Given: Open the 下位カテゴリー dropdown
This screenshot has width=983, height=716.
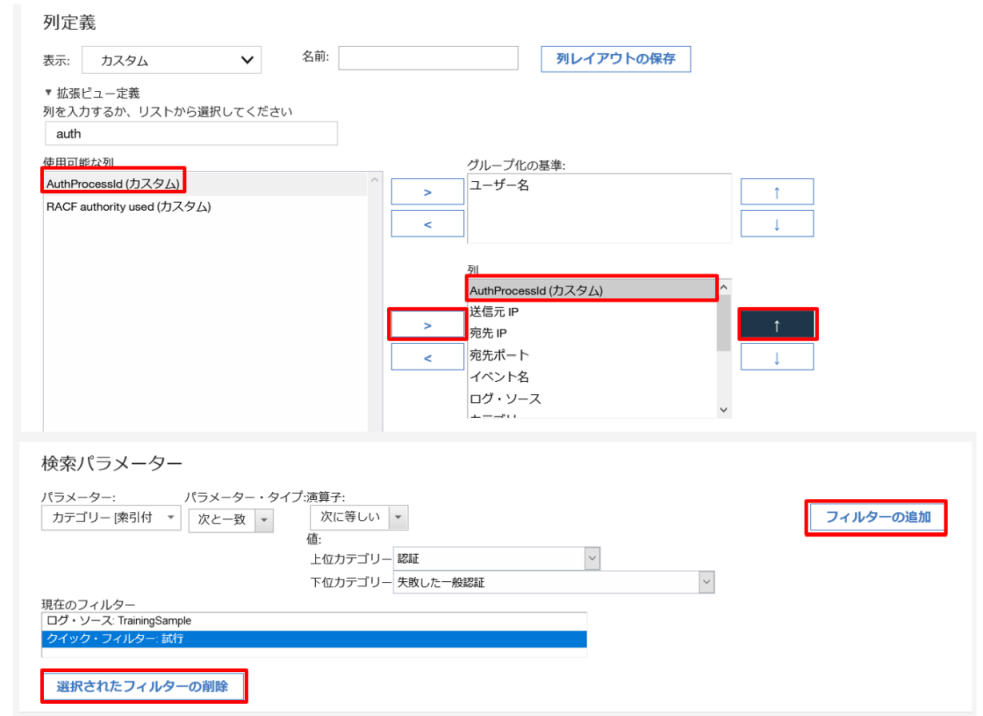Looking at the screenshot, I should point(554,582).
